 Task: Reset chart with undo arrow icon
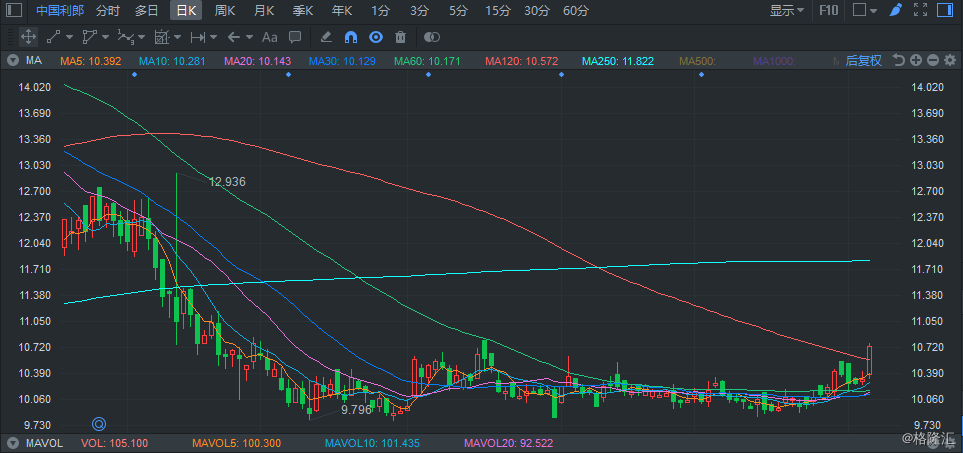pyautogui.click(x=899, y=60)
